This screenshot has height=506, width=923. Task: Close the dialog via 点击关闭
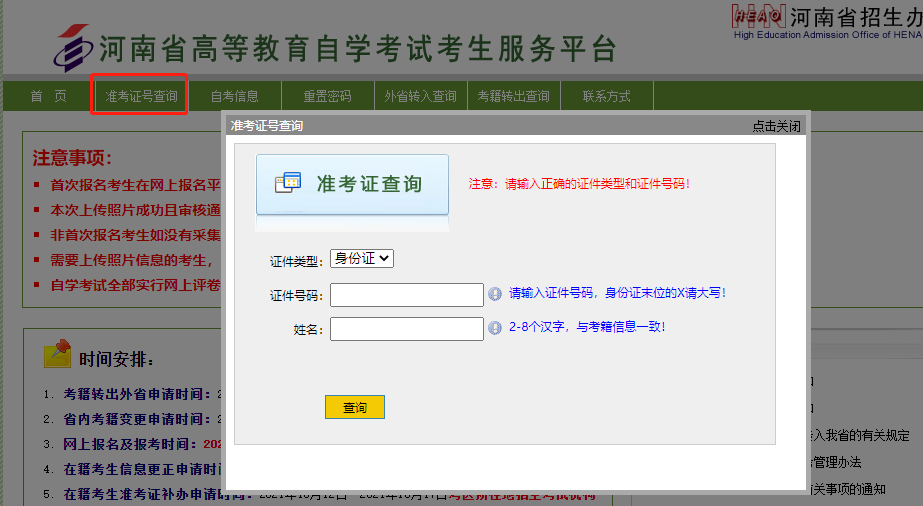(x=776, y=126)
